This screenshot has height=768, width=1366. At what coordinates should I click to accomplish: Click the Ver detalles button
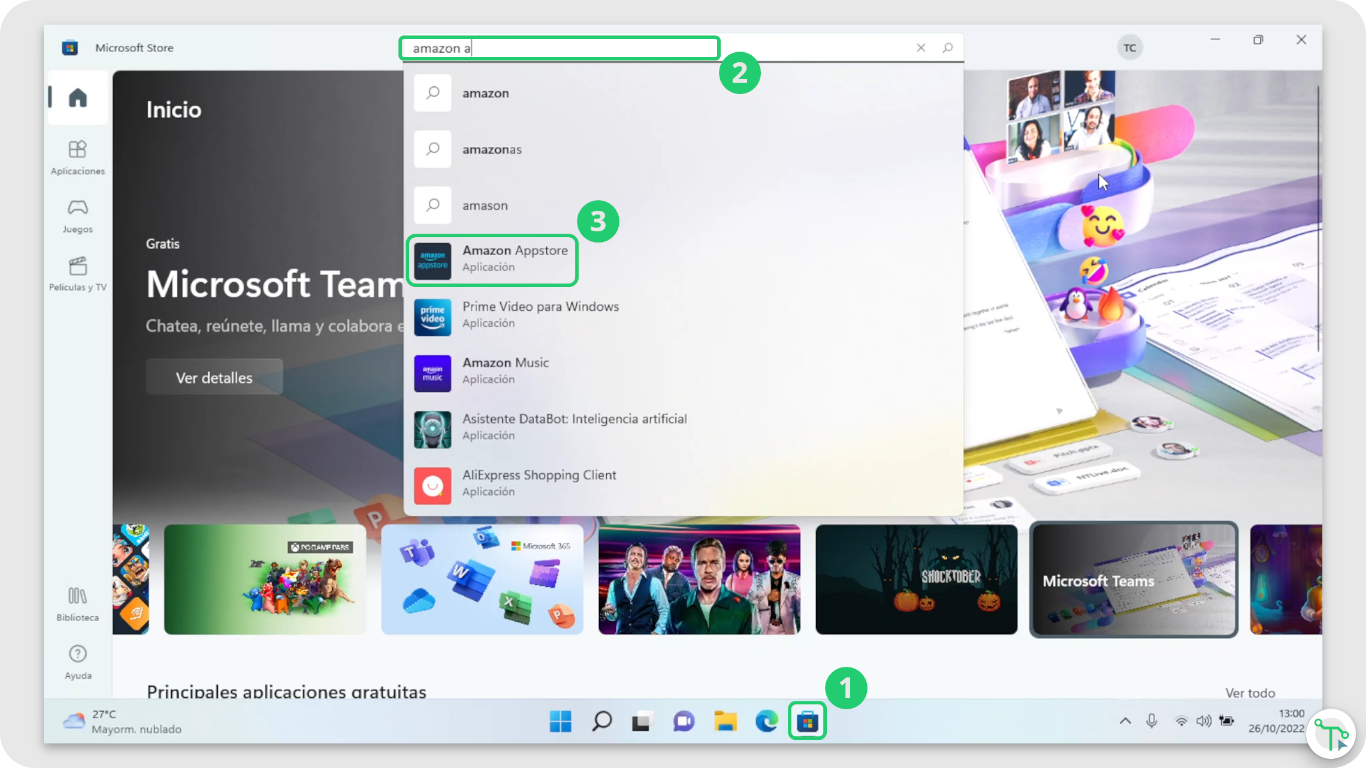(214, 378)
